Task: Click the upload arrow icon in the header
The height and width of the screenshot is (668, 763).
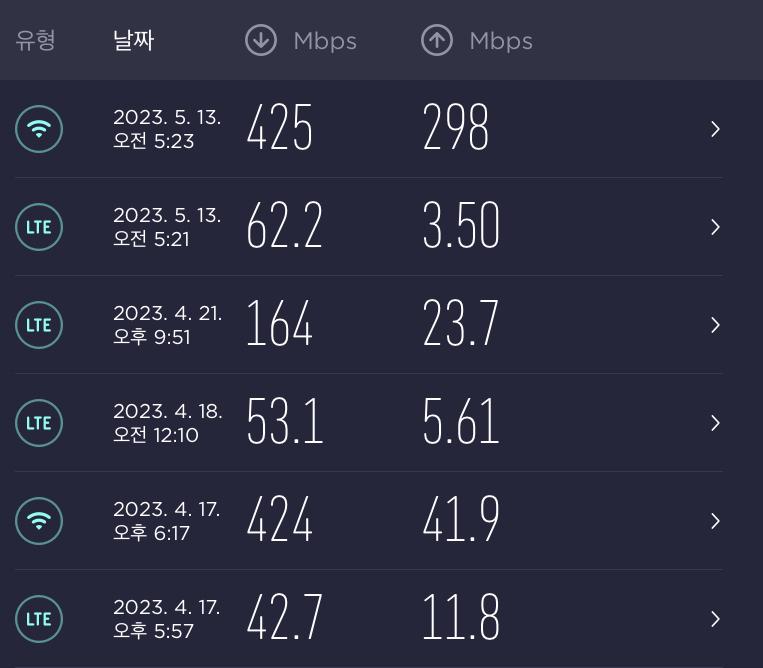Action: pyautogui.click(x=437, y=41)
